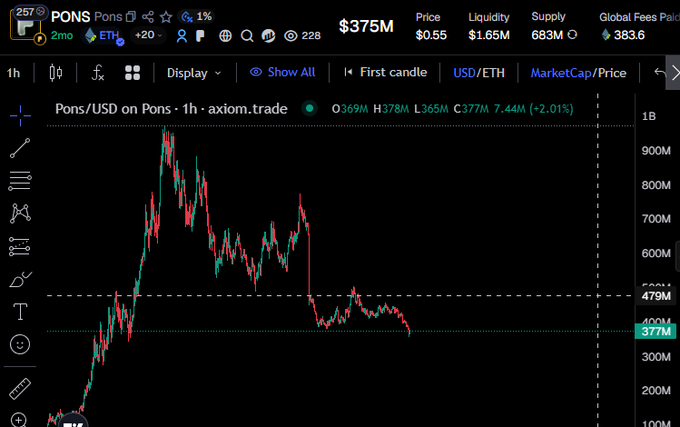Select the trend line drawing tool
This screenshot has width=680, height=427.
pyautogui.click(x=20, y=148)
